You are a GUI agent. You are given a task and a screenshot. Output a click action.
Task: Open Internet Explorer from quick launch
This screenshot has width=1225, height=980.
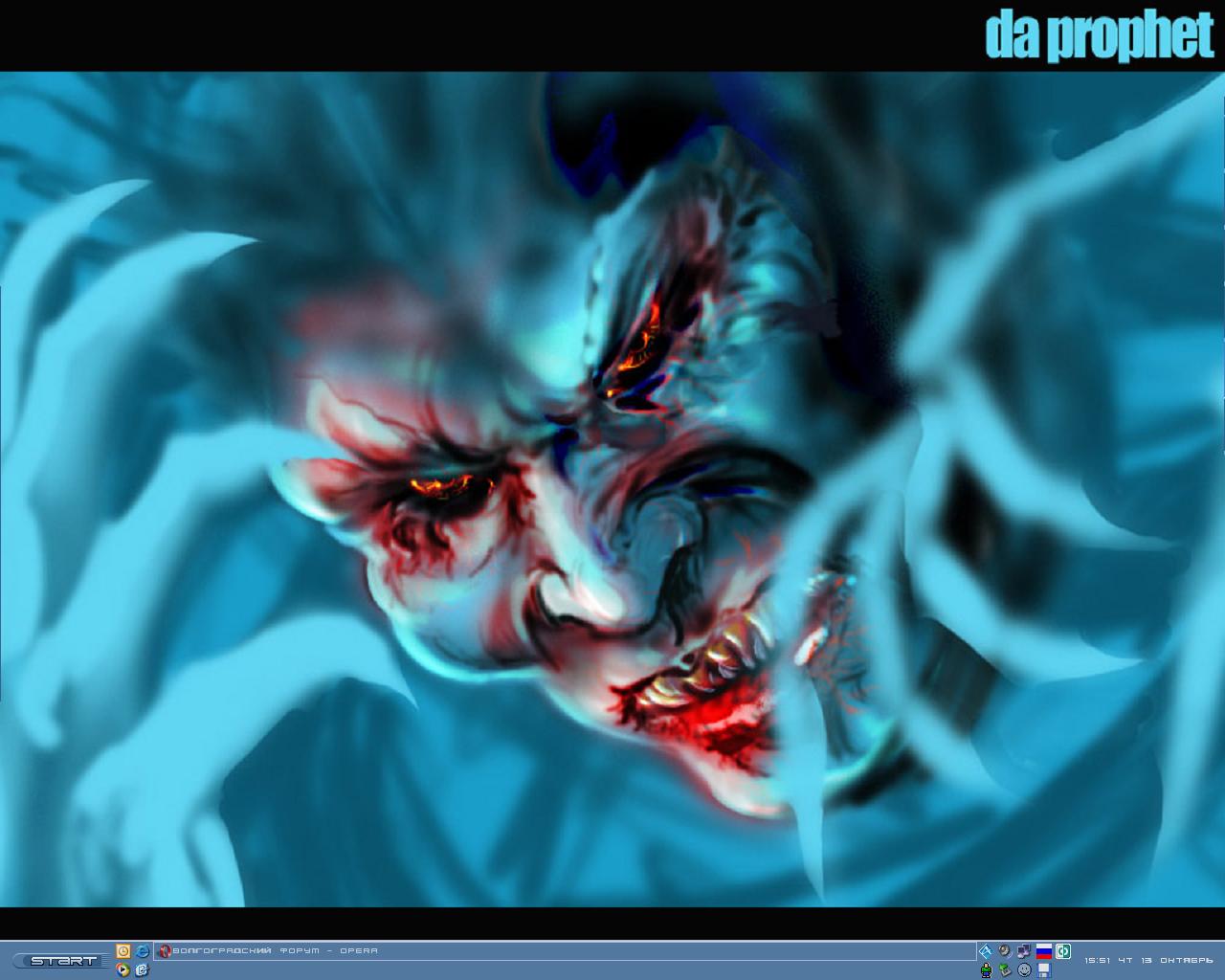[143, 950]
